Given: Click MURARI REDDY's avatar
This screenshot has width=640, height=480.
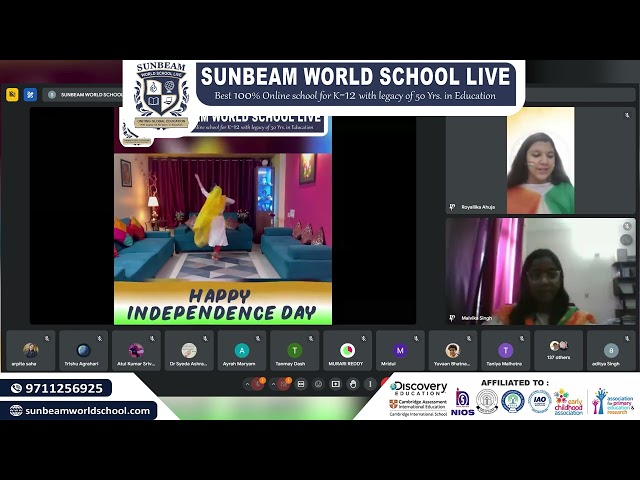Looking at the screenshot, I should 347,350.
